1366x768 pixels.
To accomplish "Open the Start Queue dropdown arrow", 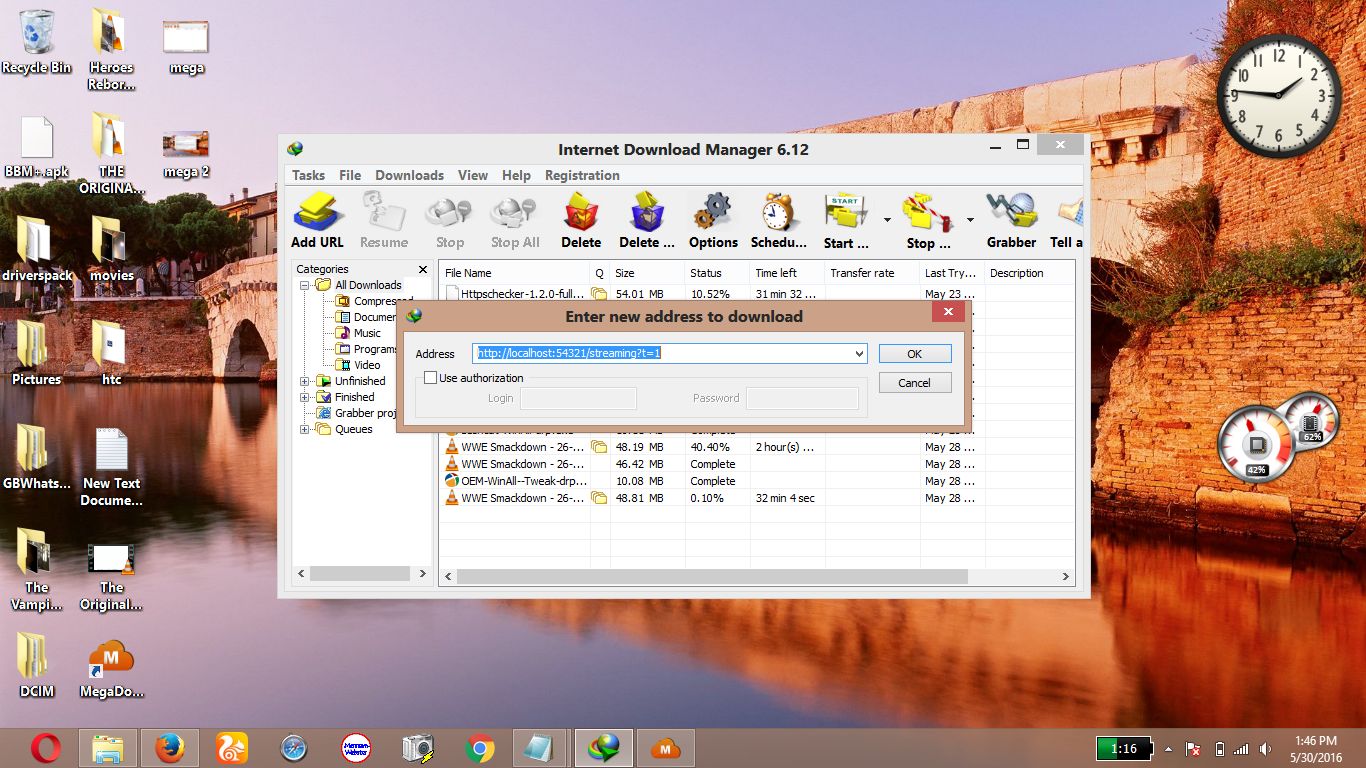I will (887, 220).
